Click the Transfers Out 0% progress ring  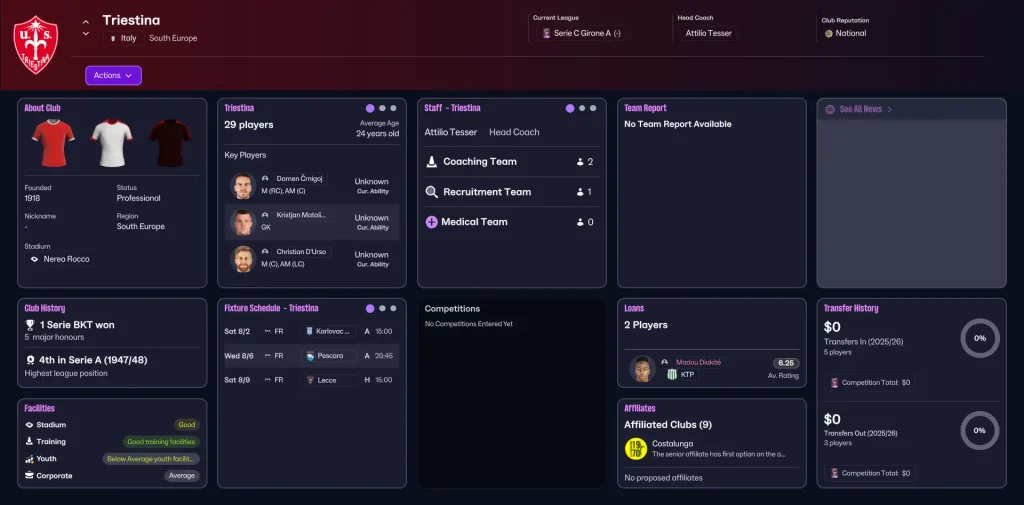click(x=980, y=431)
